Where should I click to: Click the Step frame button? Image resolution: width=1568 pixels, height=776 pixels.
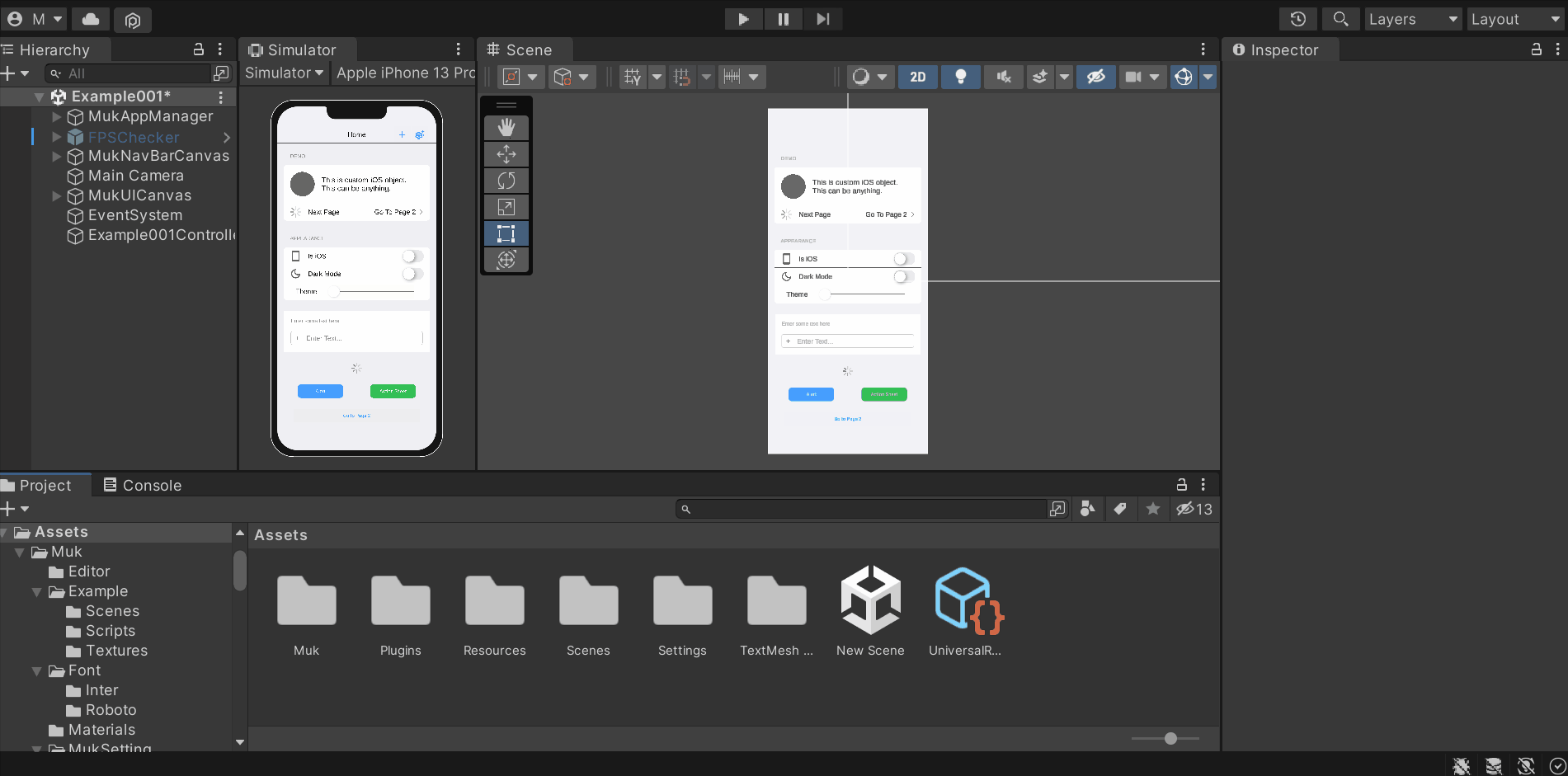point(822,19)
